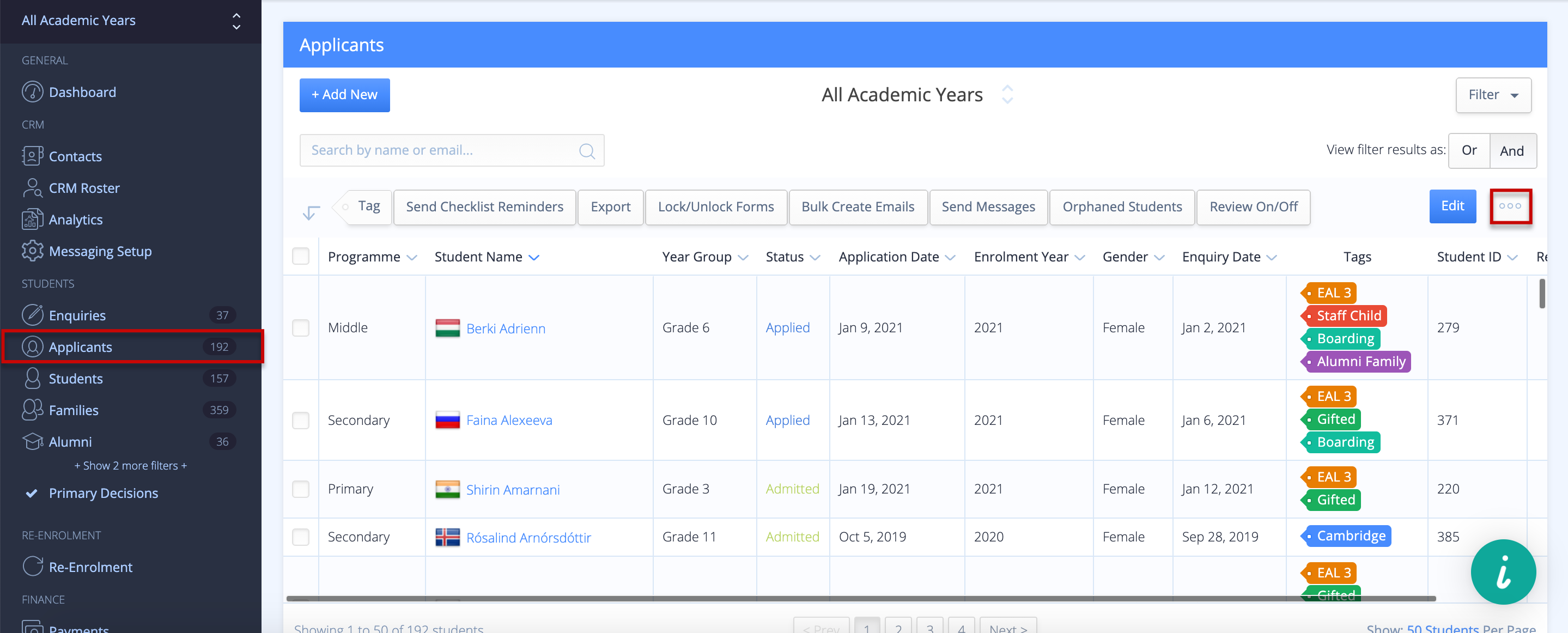This screenshot has width=1568, height=633.
Task: Click the blue Edit button
Action: click(x=1452, y=206)
